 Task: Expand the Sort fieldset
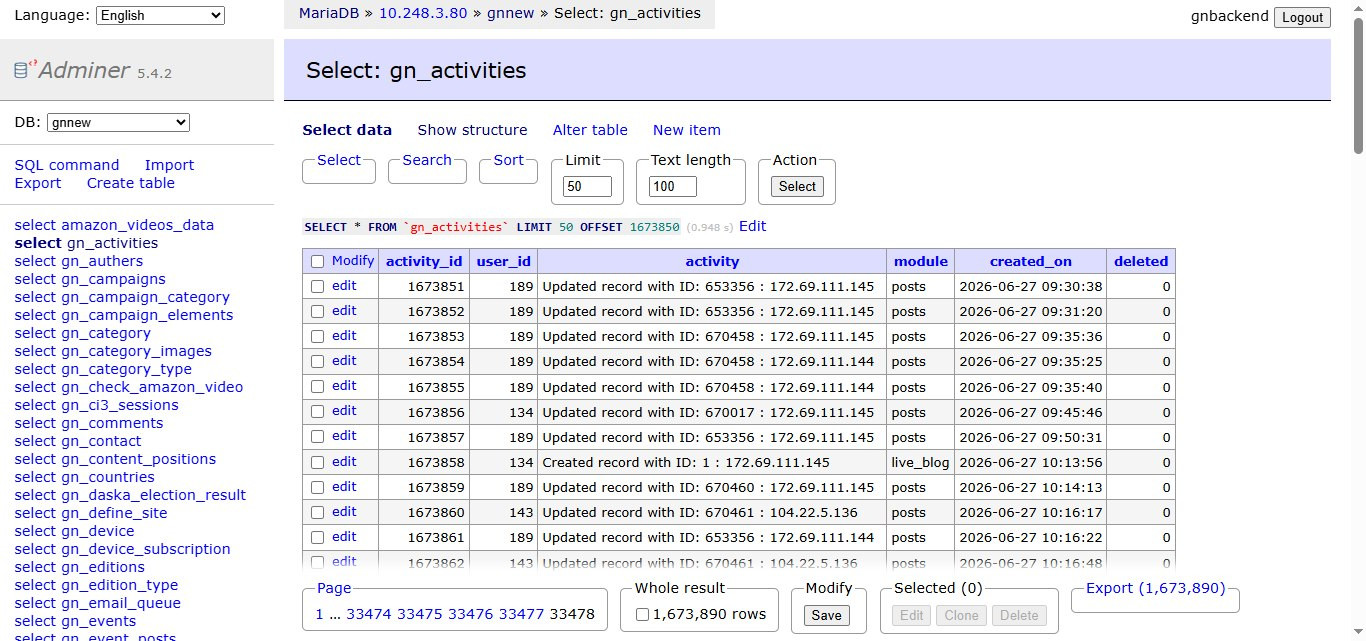click(508, 160)
